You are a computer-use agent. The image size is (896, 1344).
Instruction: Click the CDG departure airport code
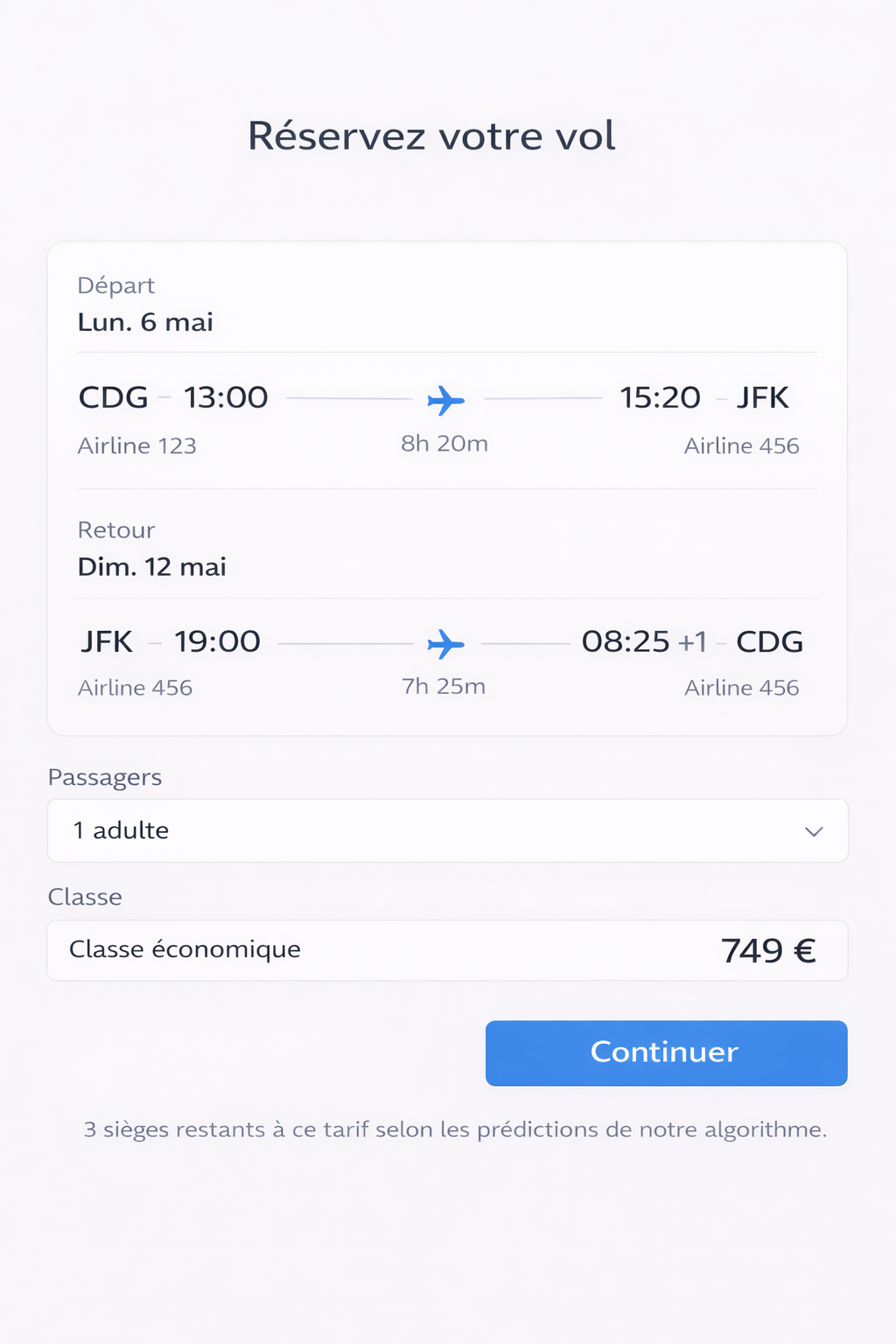[113, 398]
